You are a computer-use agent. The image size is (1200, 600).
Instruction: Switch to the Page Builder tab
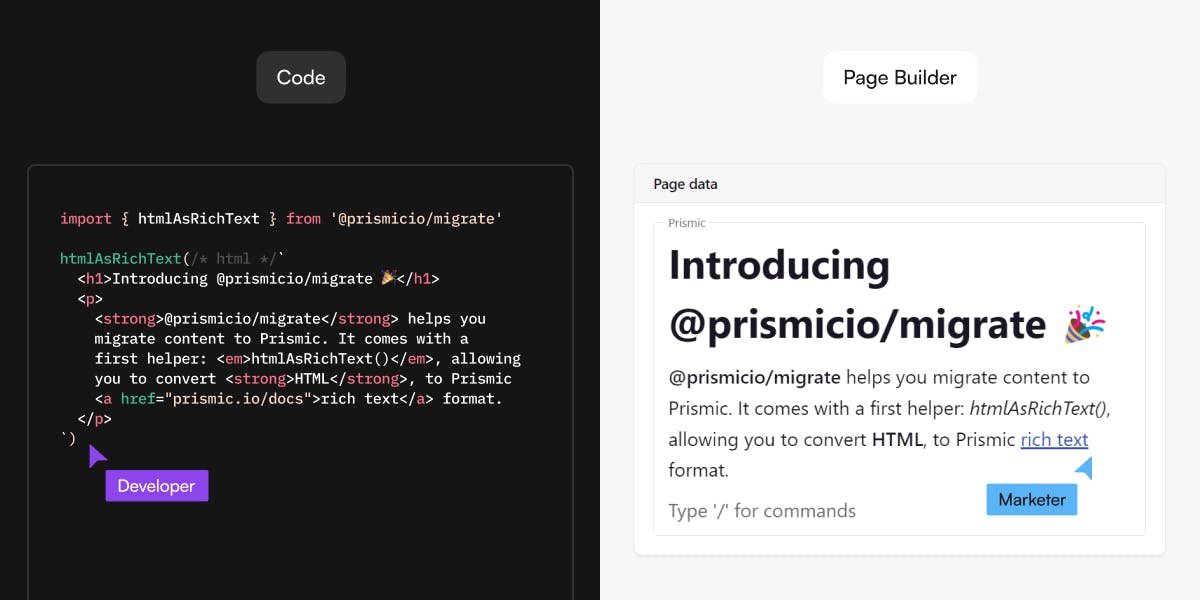pyautogui.click(x=899, y=76)
